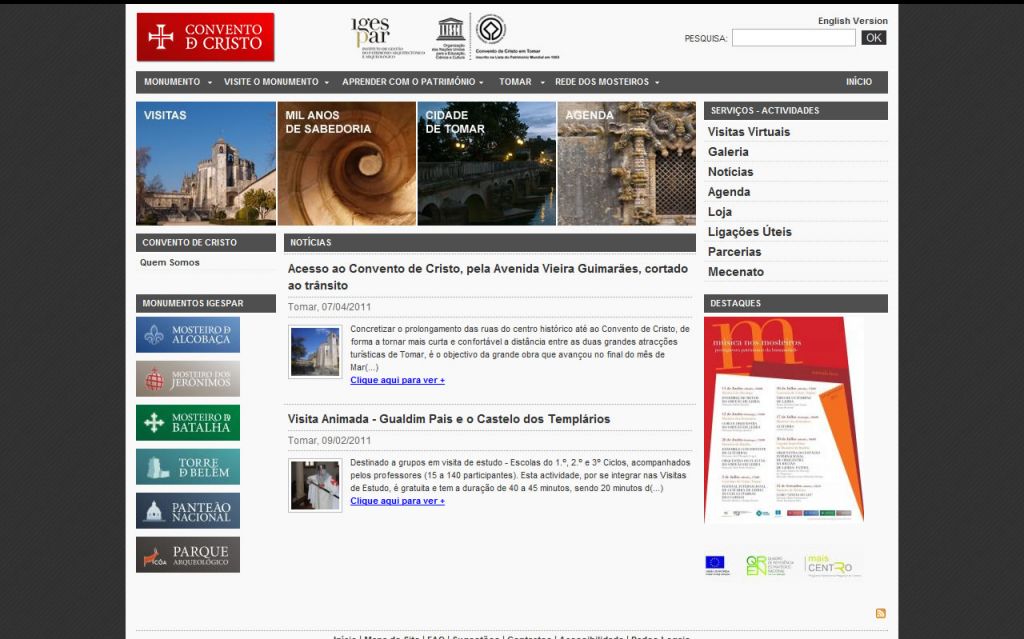Open the RSS feed icon
Viewport: 1024px width, 639px height.
(880, 613)
